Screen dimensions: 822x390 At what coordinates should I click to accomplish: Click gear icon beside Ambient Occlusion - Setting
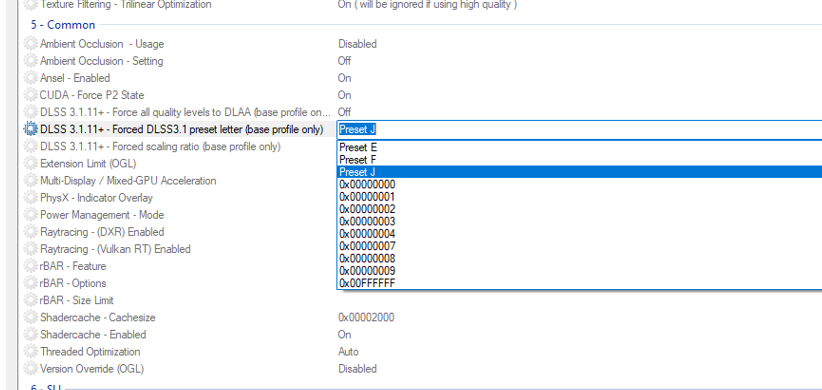pyautogui.click(x=31, y=61)
